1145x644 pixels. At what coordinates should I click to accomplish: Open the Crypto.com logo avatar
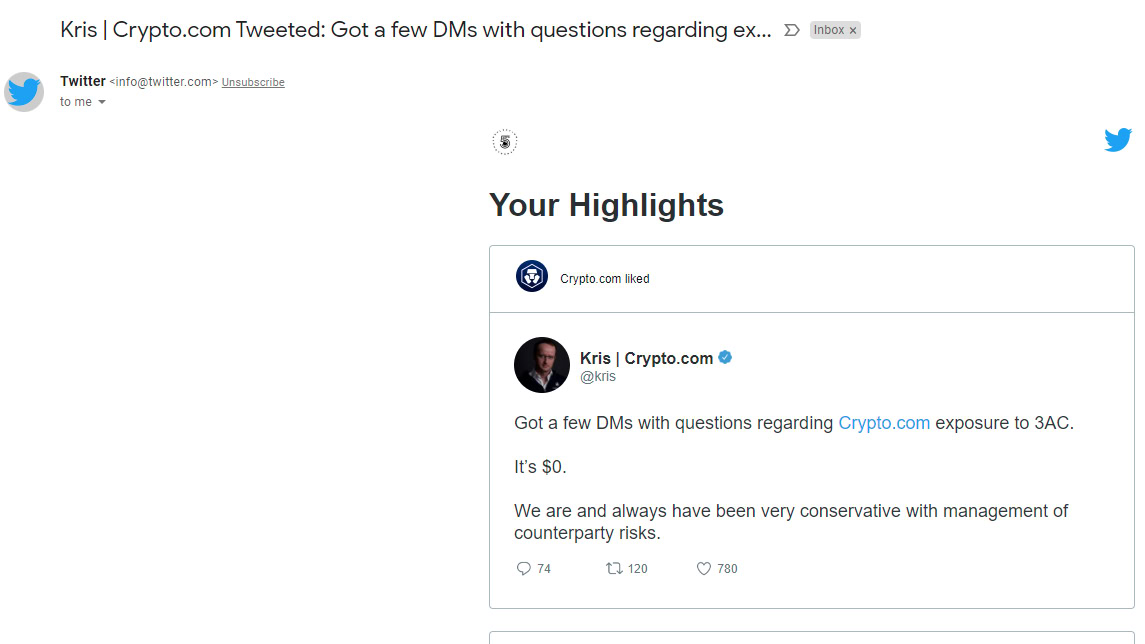[532, 276]
